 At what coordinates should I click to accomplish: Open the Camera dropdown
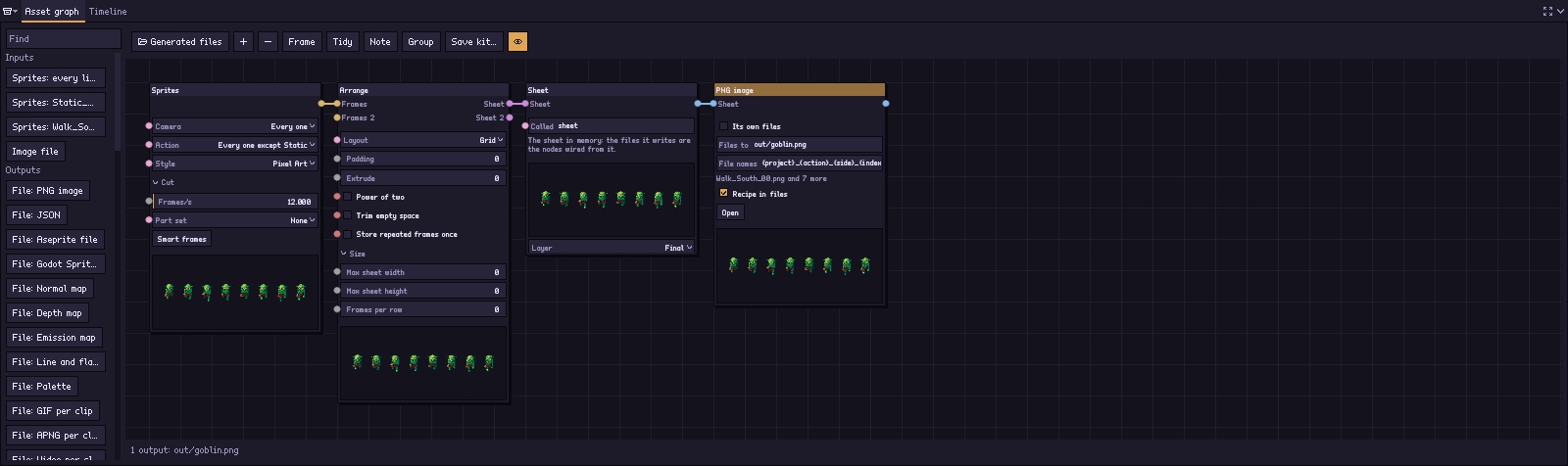click(235, 126)
